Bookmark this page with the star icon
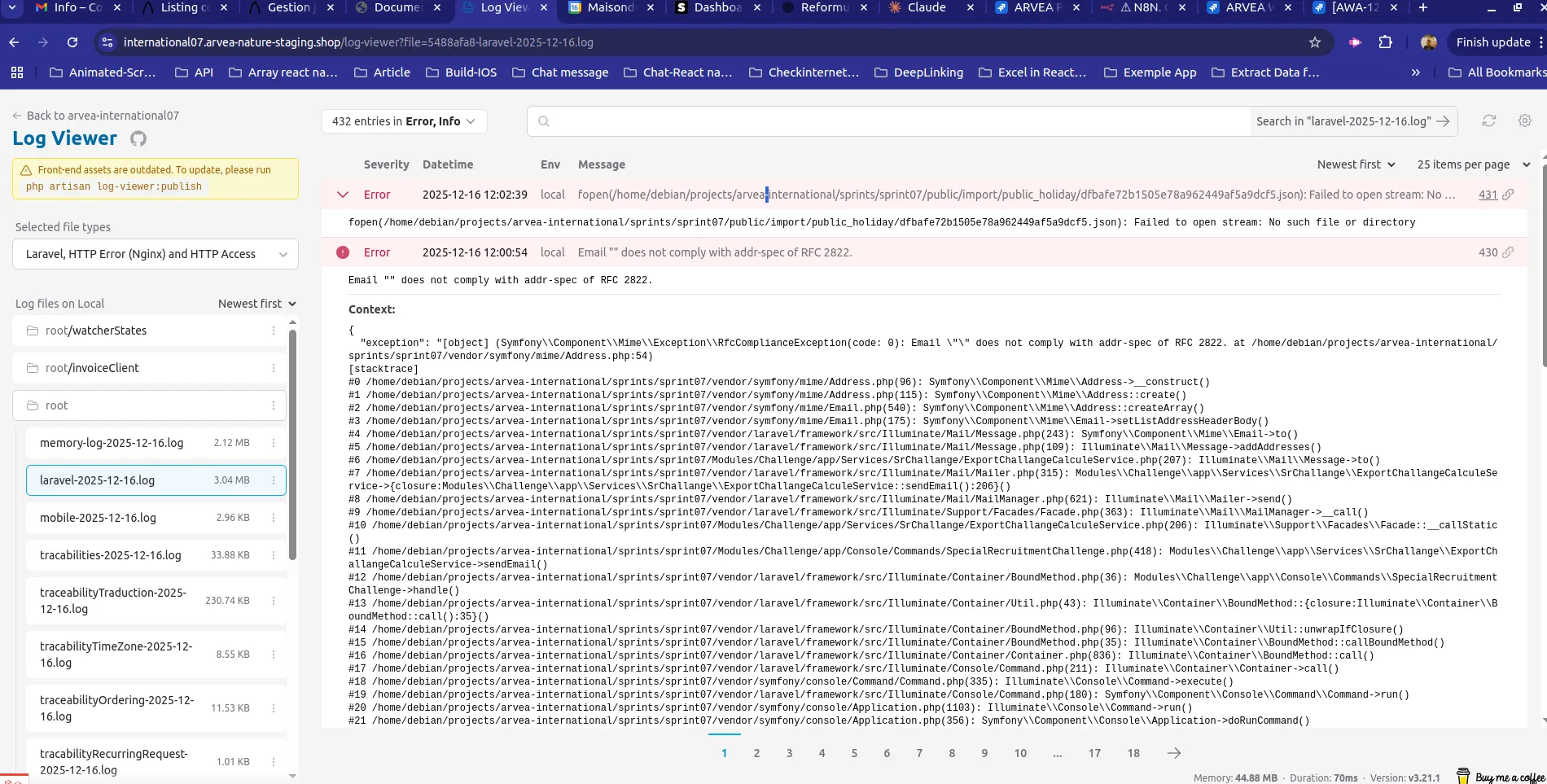This screenshot has width=1547, height=784. (1314, 42)
